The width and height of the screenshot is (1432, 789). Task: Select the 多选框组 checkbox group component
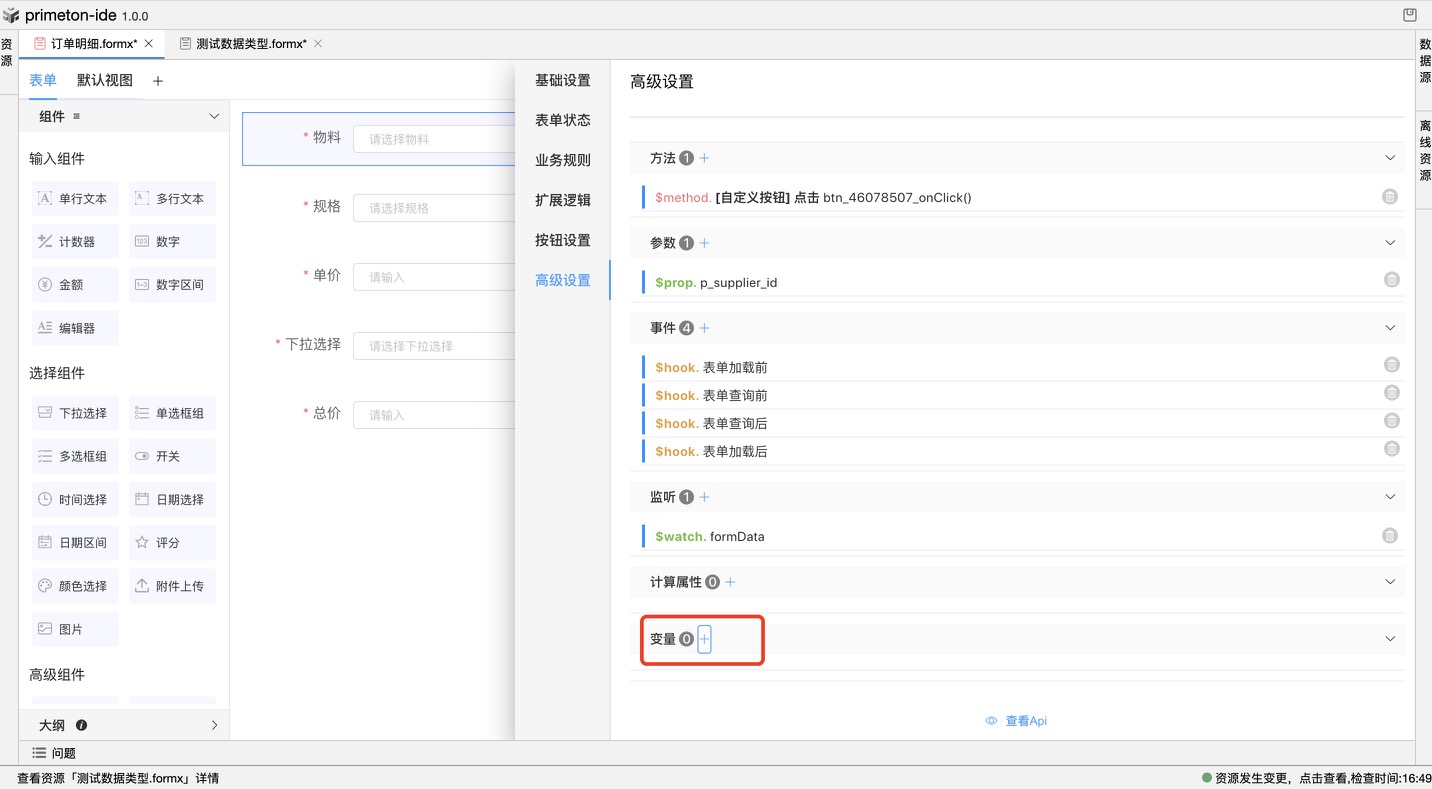[74, 456]
